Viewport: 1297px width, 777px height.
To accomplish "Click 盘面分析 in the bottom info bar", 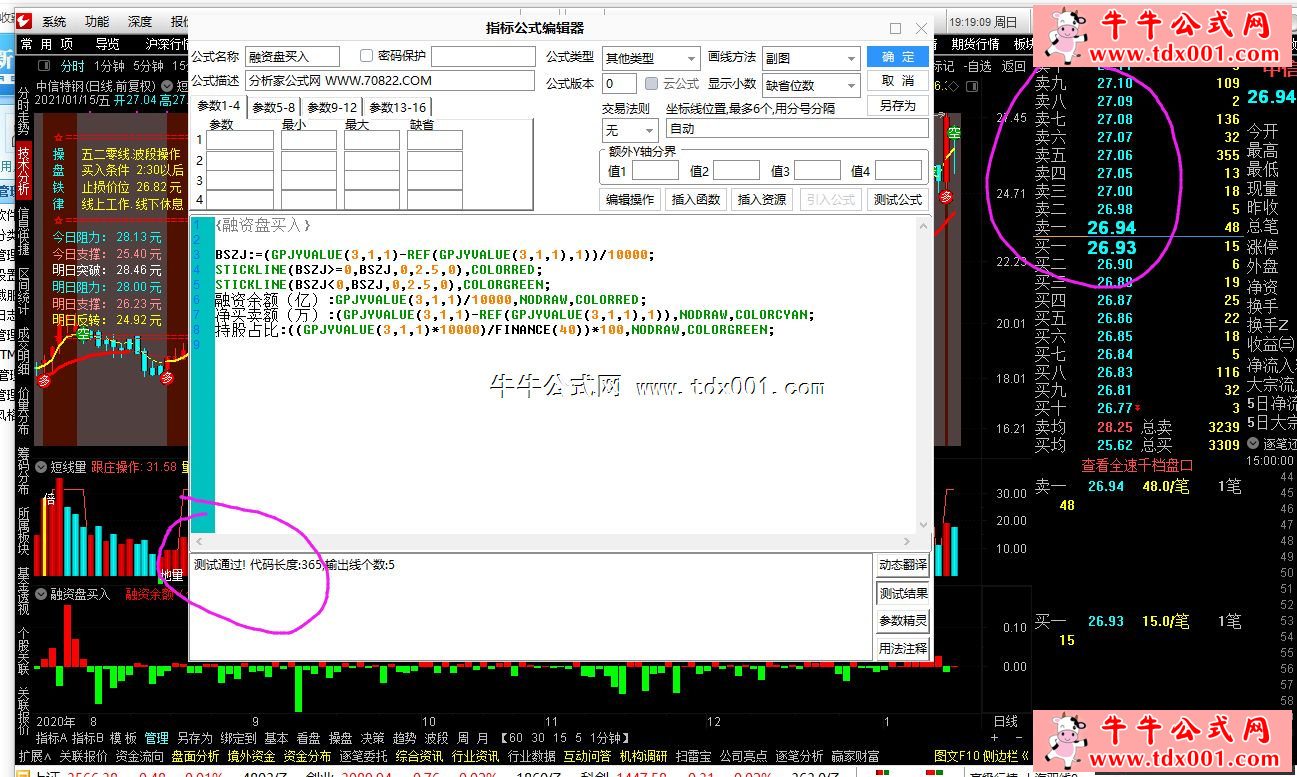I will [x=195, y=756].
